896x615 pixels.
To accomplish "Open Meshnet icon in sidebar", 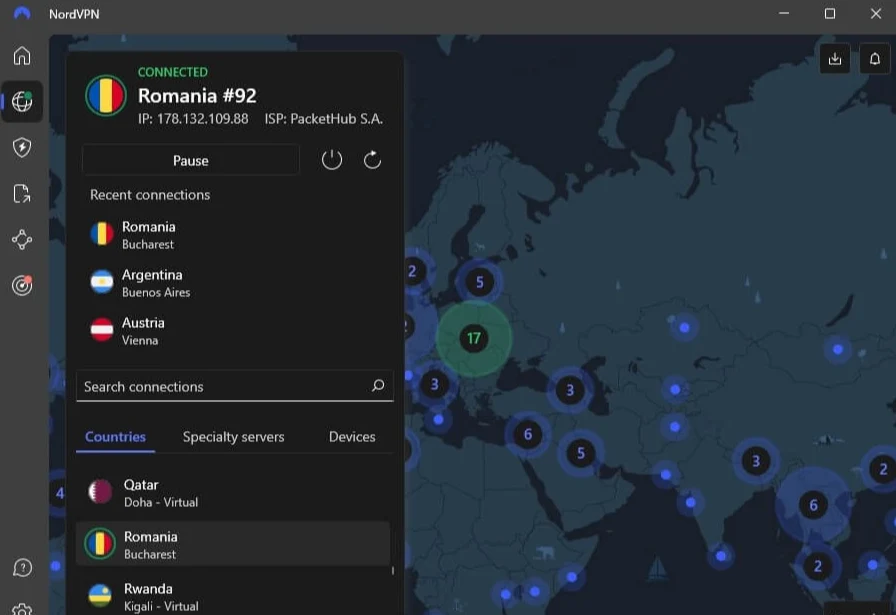I will pos(22,240).
